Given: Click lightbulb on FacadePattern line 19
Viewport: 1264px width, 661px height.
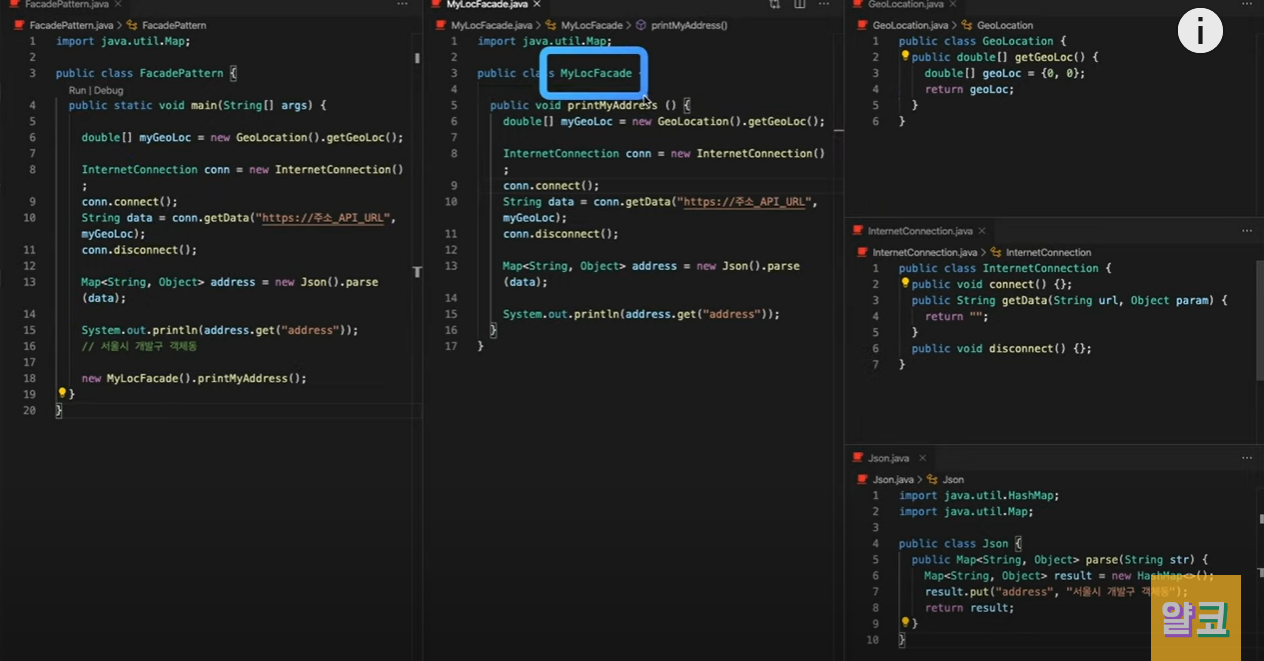Looking at the screenshot, I should click(x=62, y=394).
